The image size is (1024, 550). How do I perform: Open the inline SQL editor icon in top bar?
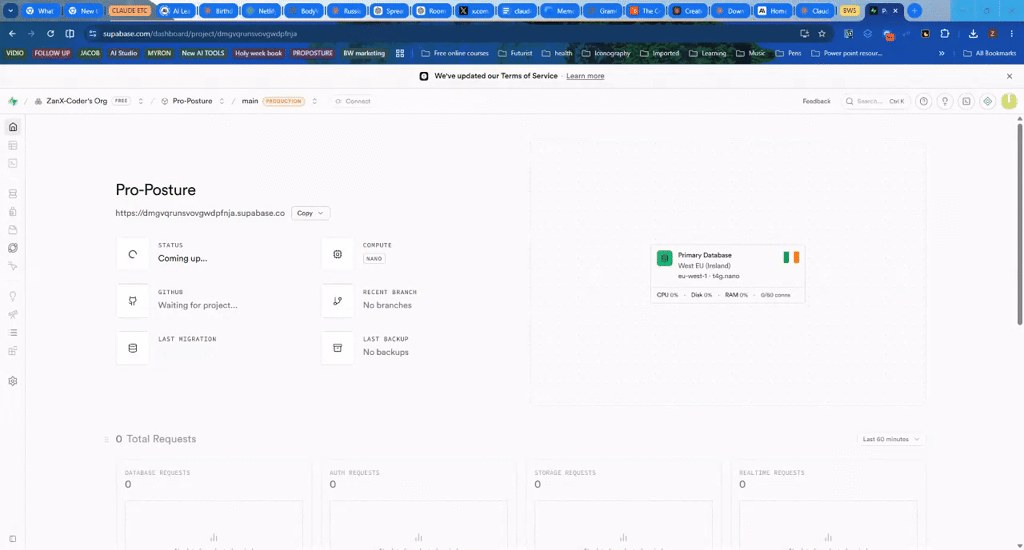966,101
